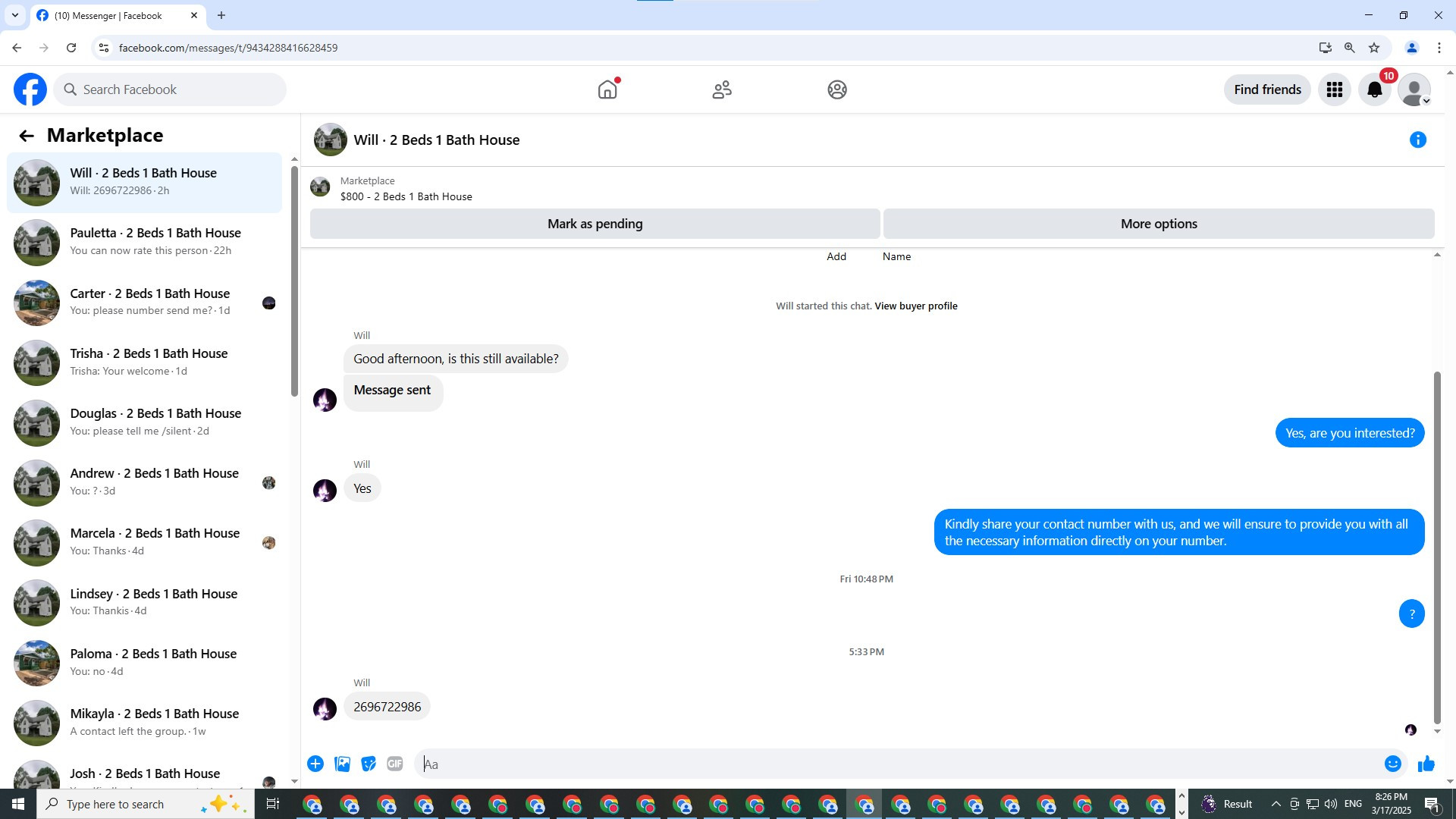Click the phone number message 2696722986
1456x819 pixels.
pos(387,707)
